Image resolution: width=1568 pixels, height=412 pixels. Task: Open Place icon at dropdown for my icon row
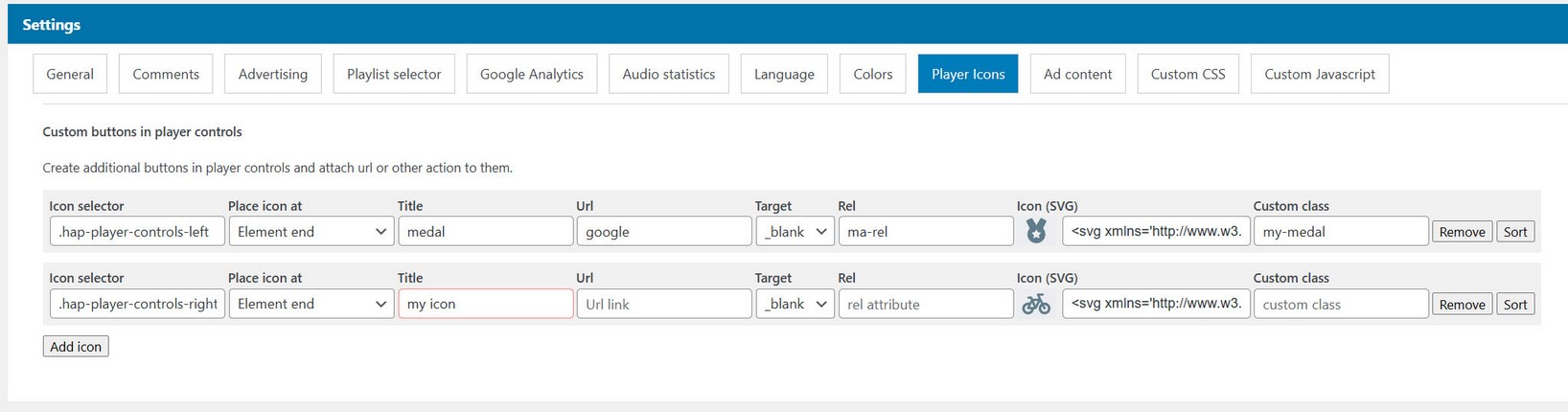311,304
